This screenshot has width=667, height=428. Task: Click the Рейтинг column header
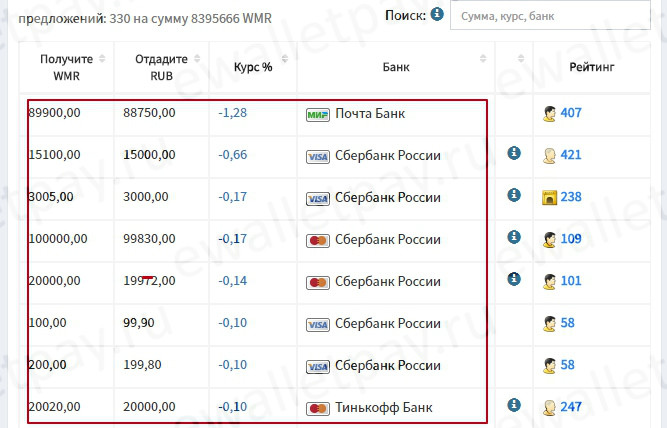pyautogui.click(x=592, y=67)
